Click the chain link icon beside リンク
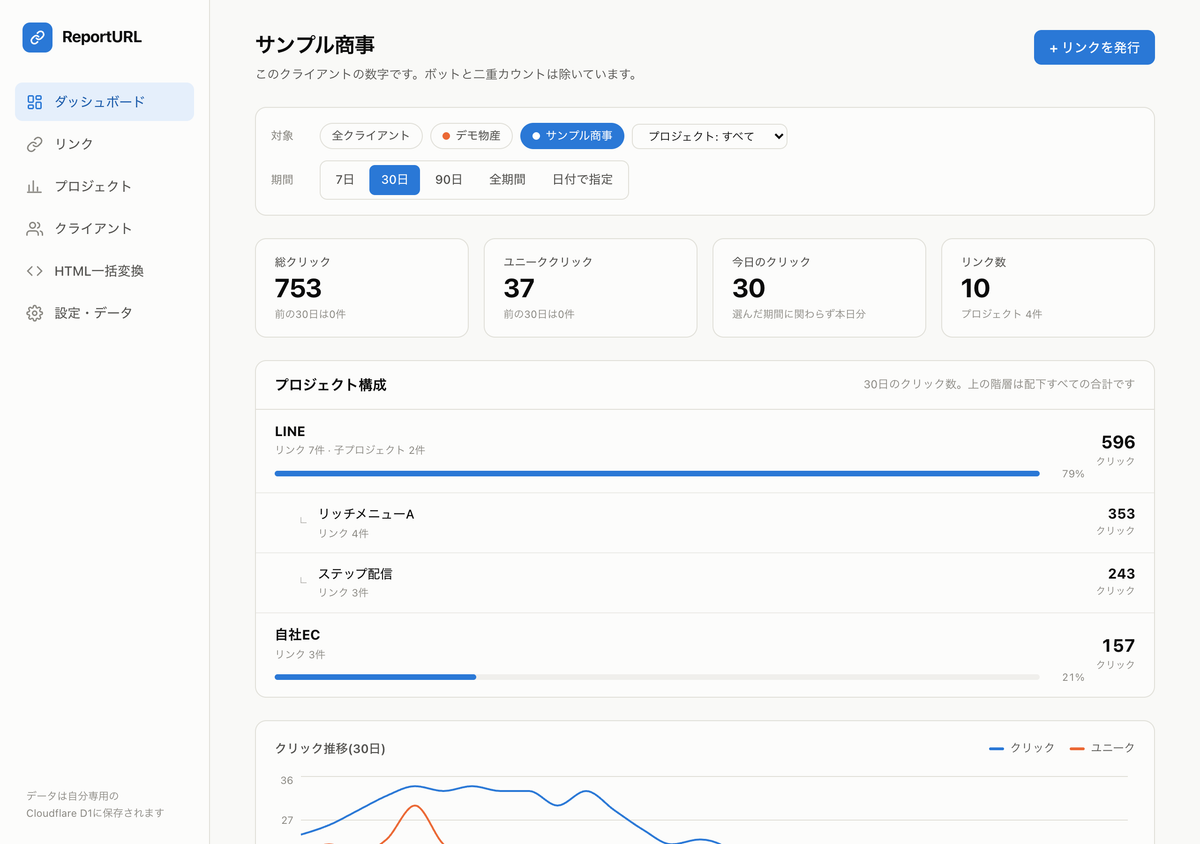This screenshot has height=844, width=1200. tap(35, 144)
